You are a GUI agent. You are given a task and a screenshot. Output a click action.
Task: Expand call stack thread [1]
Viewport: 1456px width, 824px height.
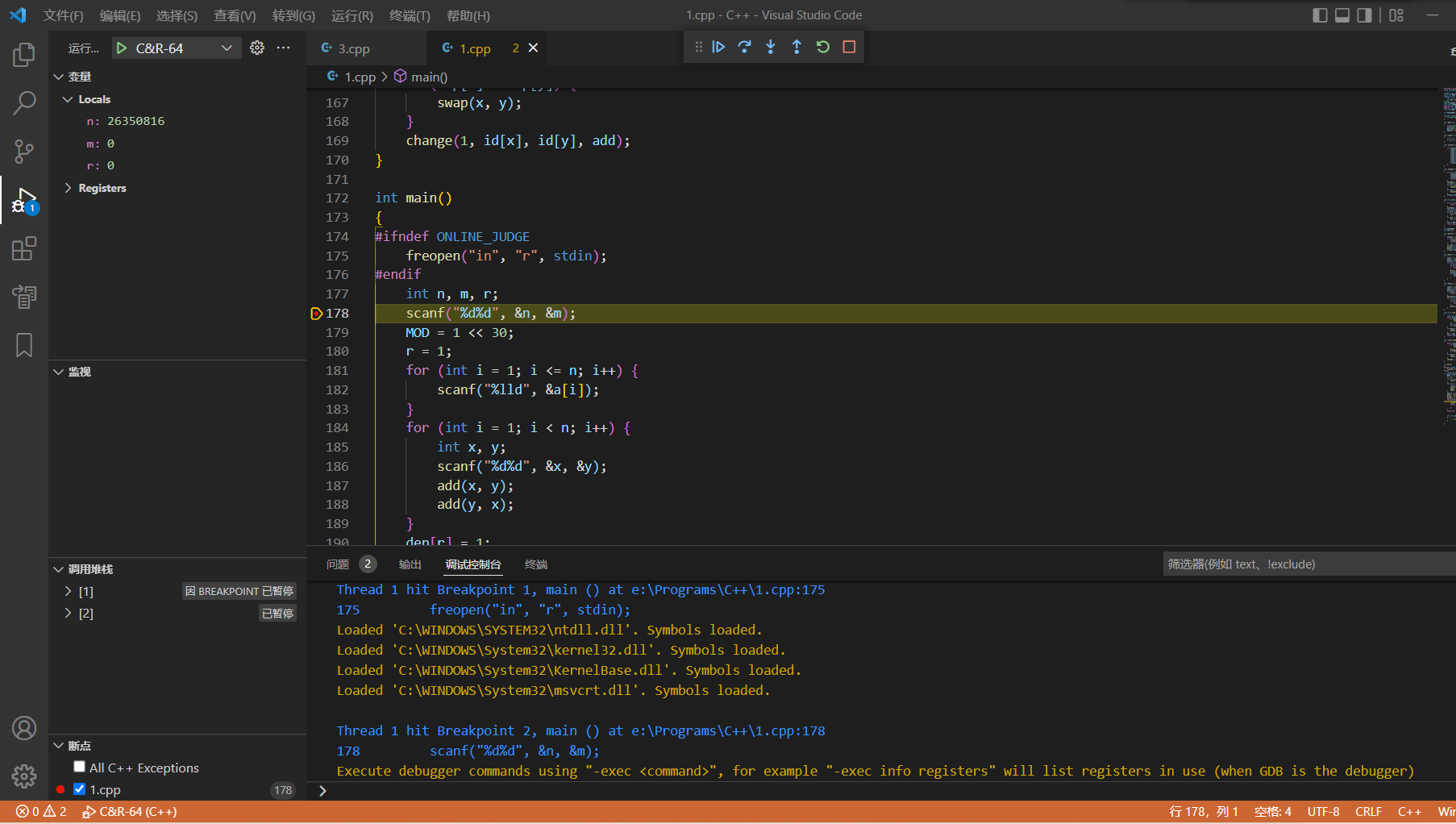pyautogui.click(x=68, y=591)
